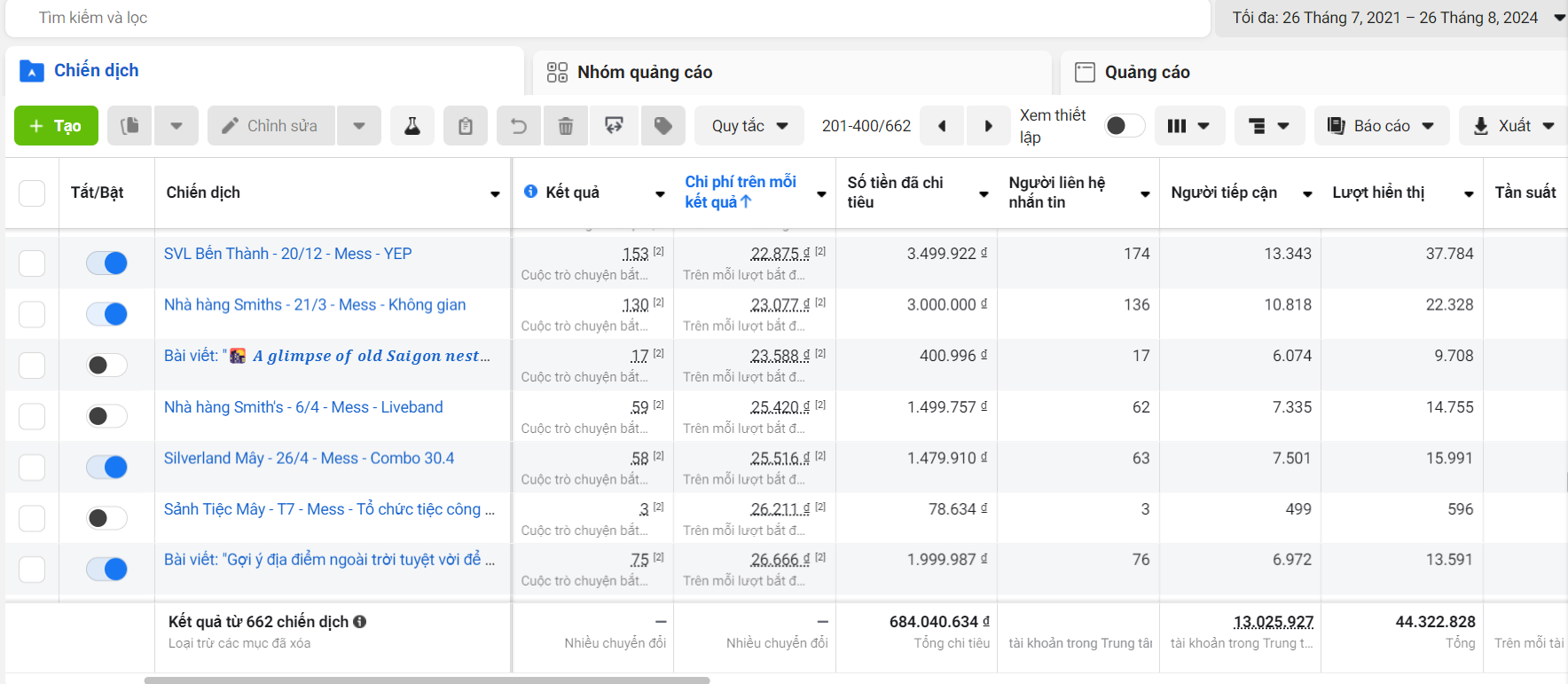Click the clipboard paste icon
Image resolution: width=1568 pixels, height=684 pixels.
[x=466, y=126]
